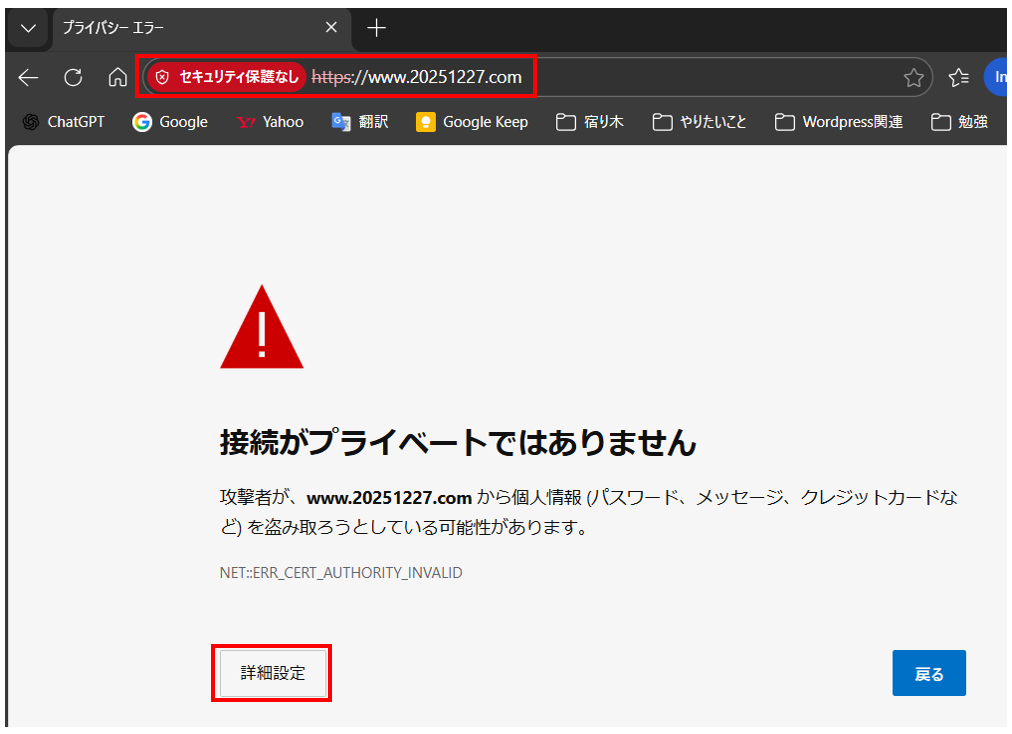Click the back arrow navigation icon

click(x=28, y=77)
